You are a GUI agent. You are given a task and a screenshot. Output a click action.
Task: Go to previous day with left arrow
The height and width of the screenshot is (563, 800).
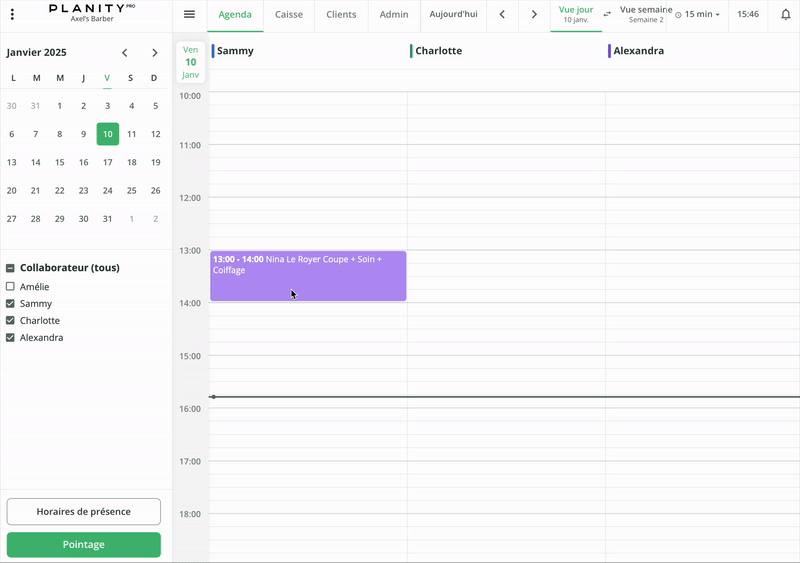pyautogui.click(x=502, y=15)
